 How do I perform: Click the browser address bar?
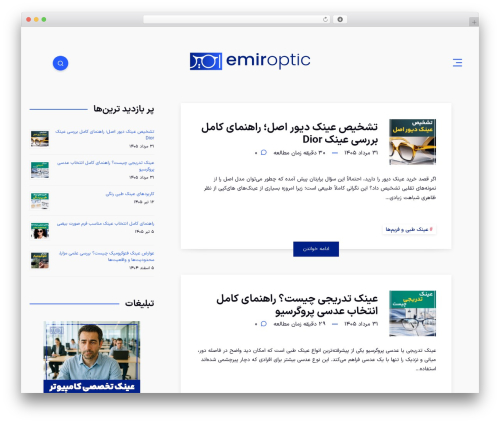coord(236,19)
